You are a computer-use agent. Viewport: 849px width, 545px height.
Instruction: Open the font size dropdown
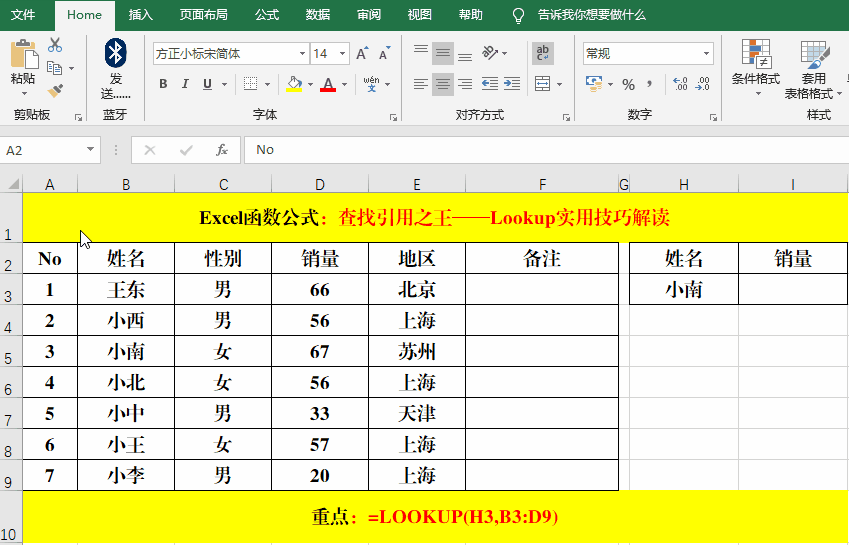tap(342, 54)
